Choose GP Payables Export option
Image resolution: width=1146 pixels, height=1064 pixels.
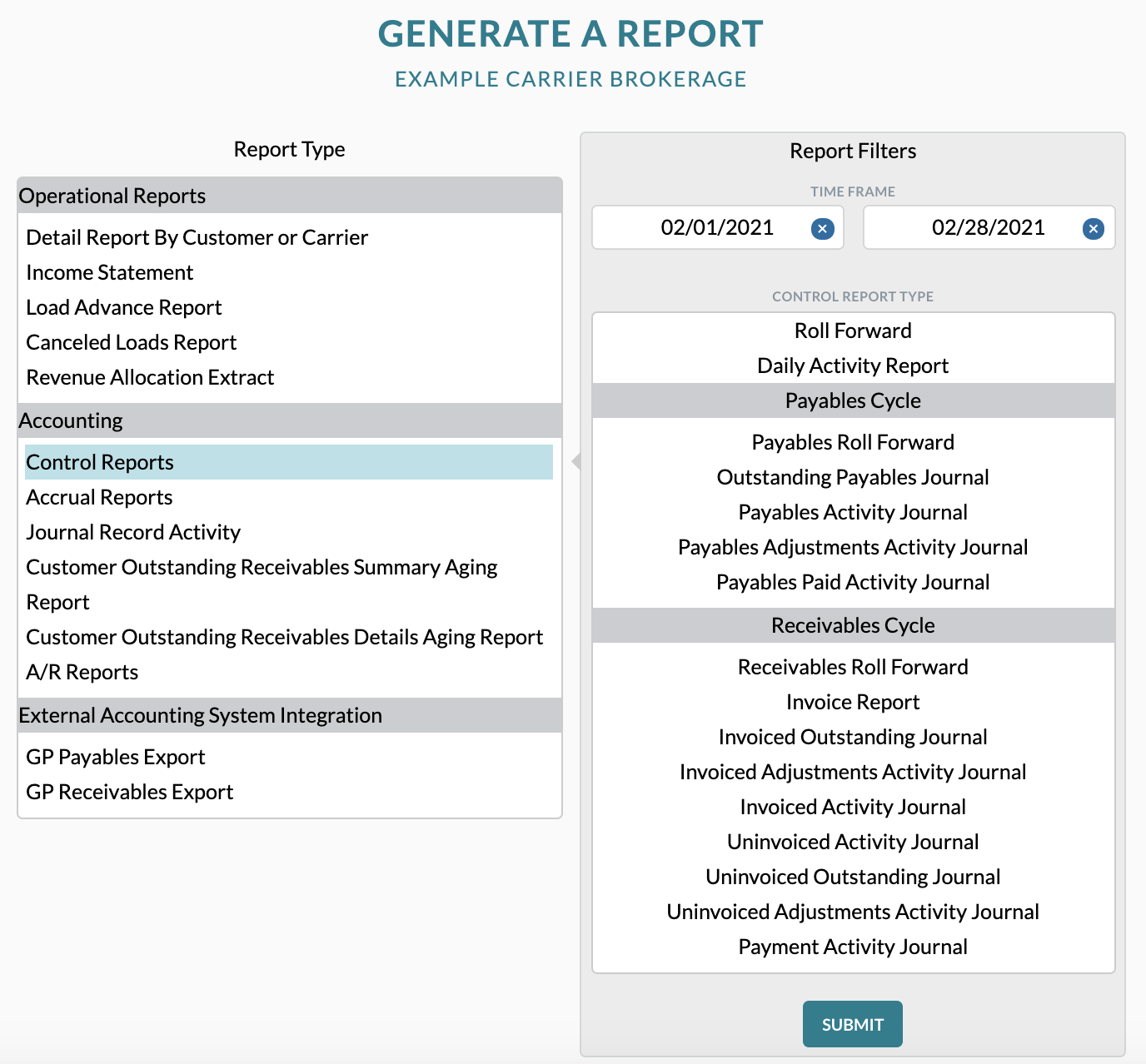tap(116, 757)
